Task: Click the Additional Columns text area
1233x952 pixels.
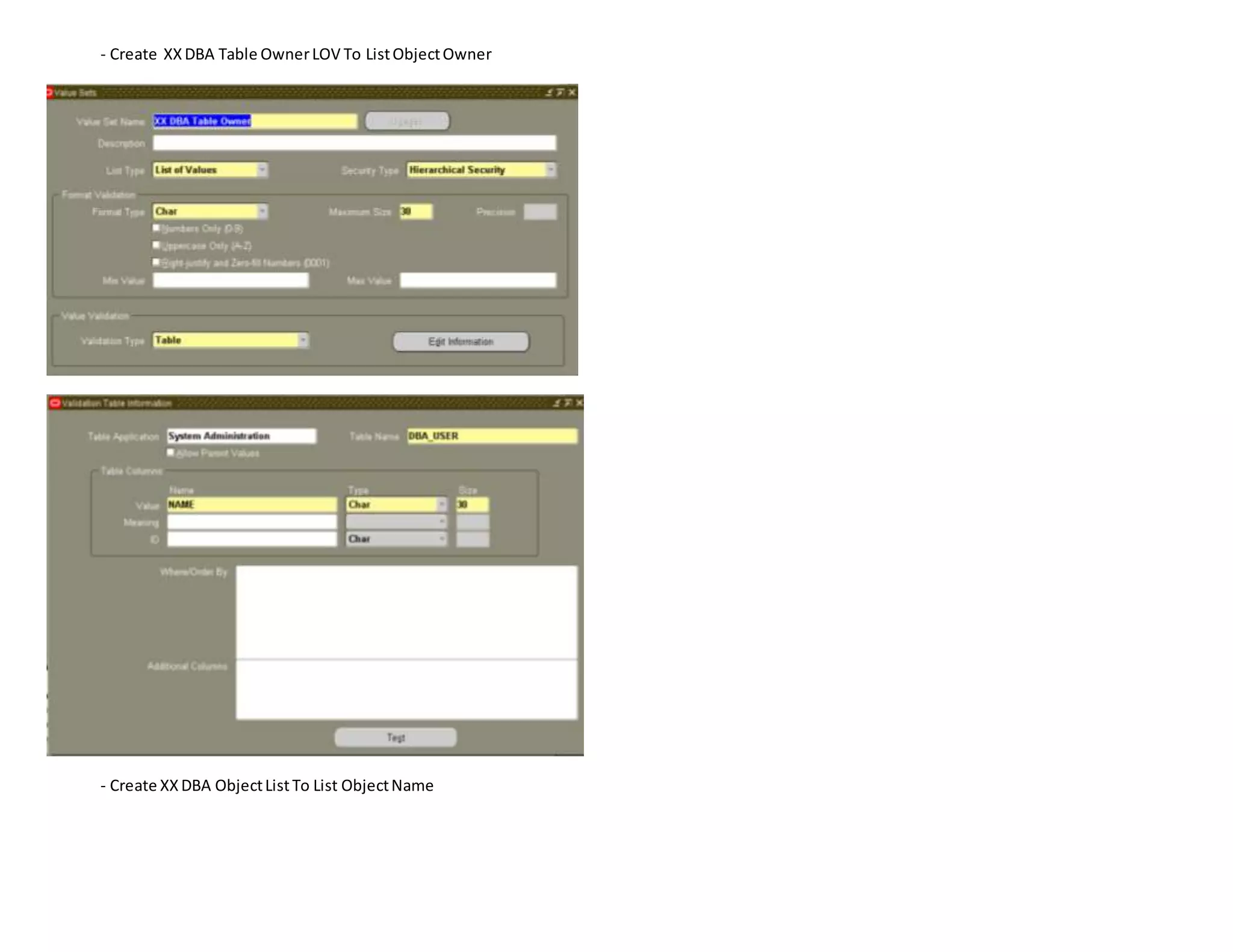Action: (406, 690)
